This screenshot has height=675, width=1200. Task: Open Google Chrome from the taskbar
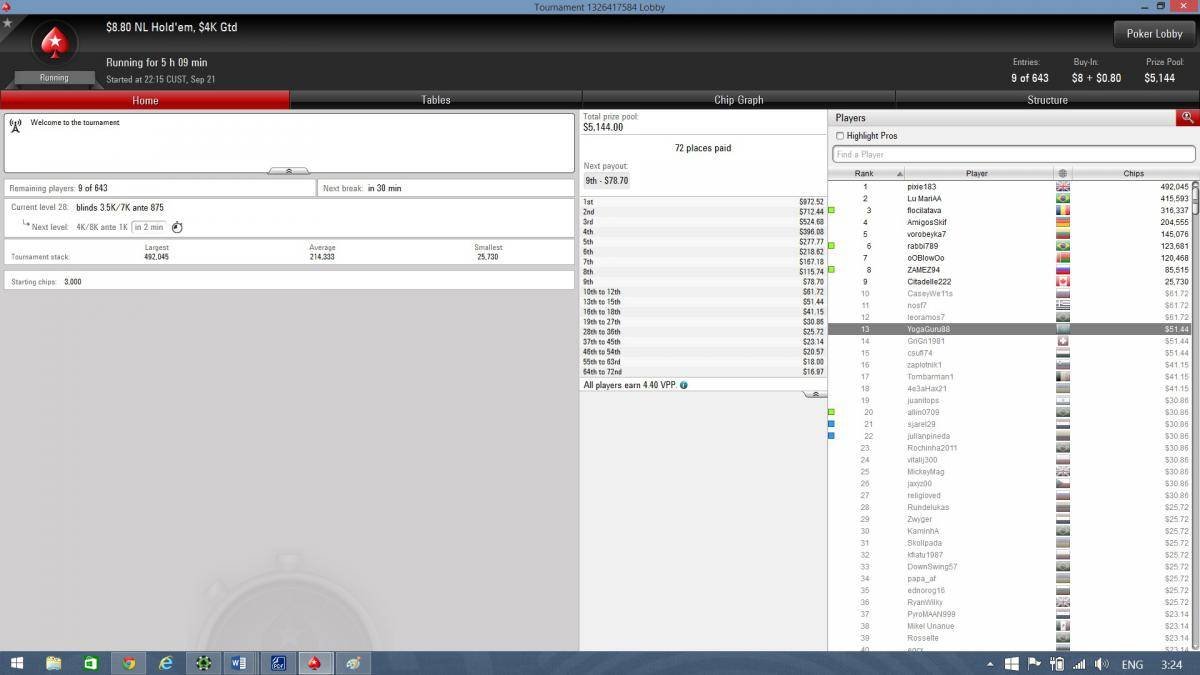(x=128, y=663)
